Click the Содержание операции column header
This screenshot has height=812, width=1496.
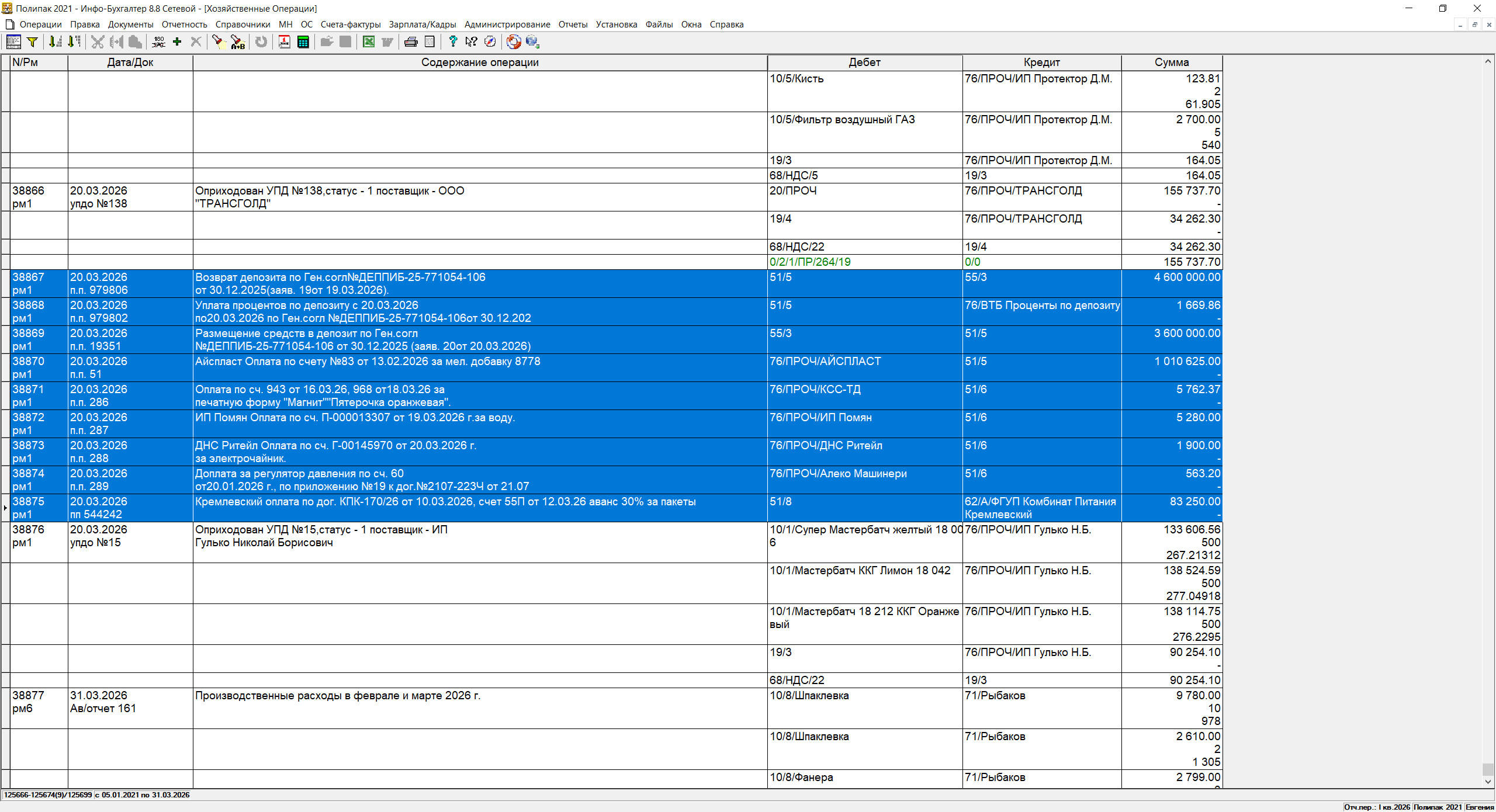479,63
